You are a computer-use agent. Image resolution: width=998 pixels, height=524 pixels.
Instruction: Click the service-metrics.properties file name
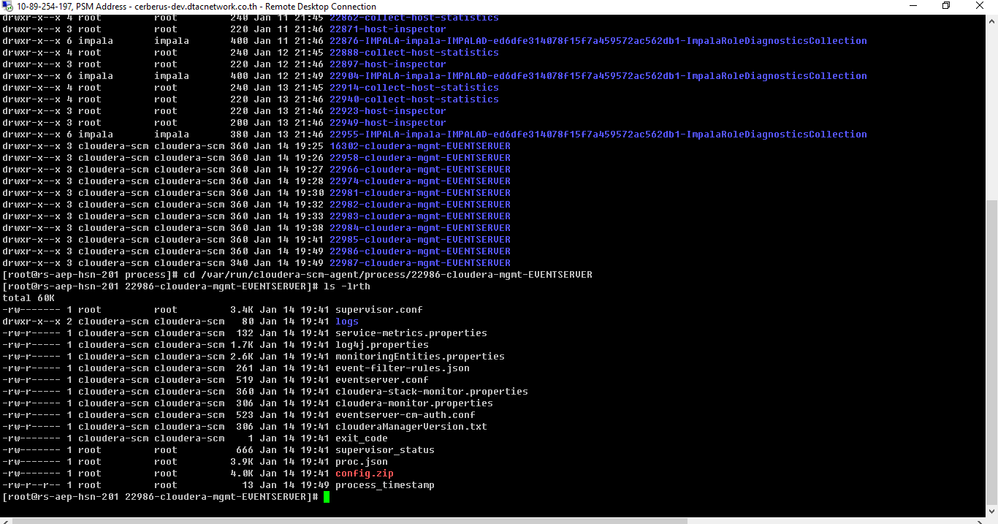pyautogui.click(x=411, y=333)
